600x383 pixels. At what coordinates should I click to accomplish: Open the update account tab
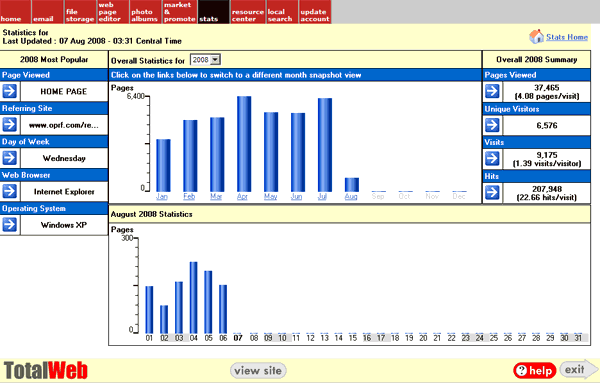tap(315, 12)
